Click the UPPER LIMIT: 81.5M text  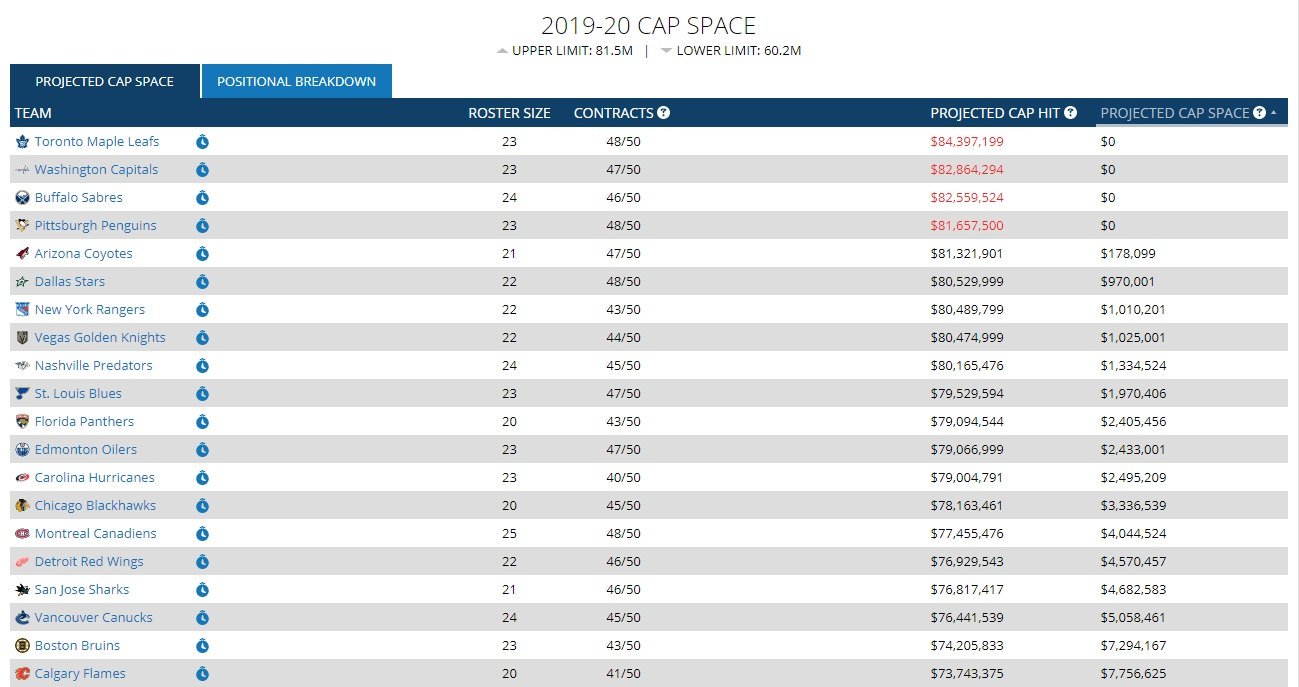pyautogui.click(x=572, y=51)
